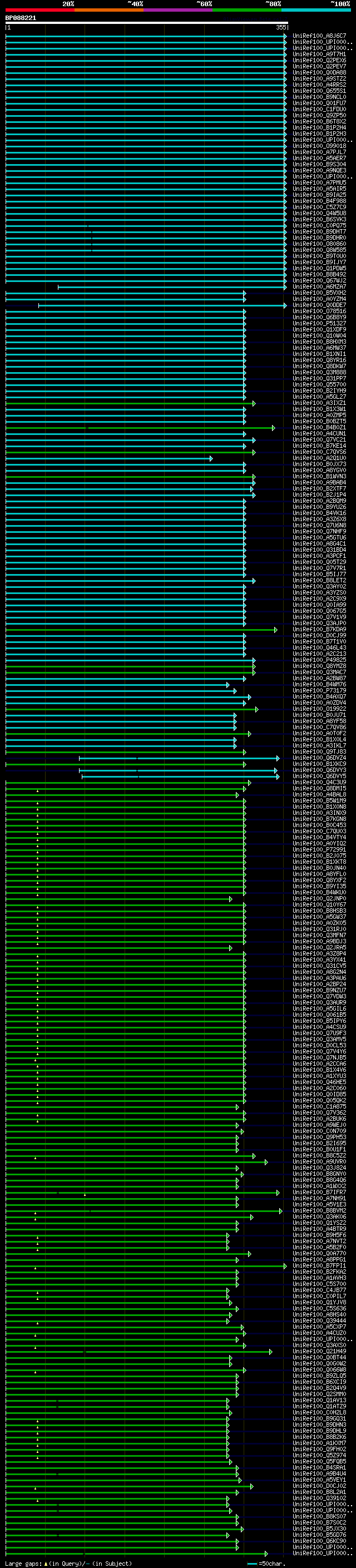This screenshot has width=356, height=1568.
Task: Select hit UniRef100_A6MZA7
Action: pos(319,286)
